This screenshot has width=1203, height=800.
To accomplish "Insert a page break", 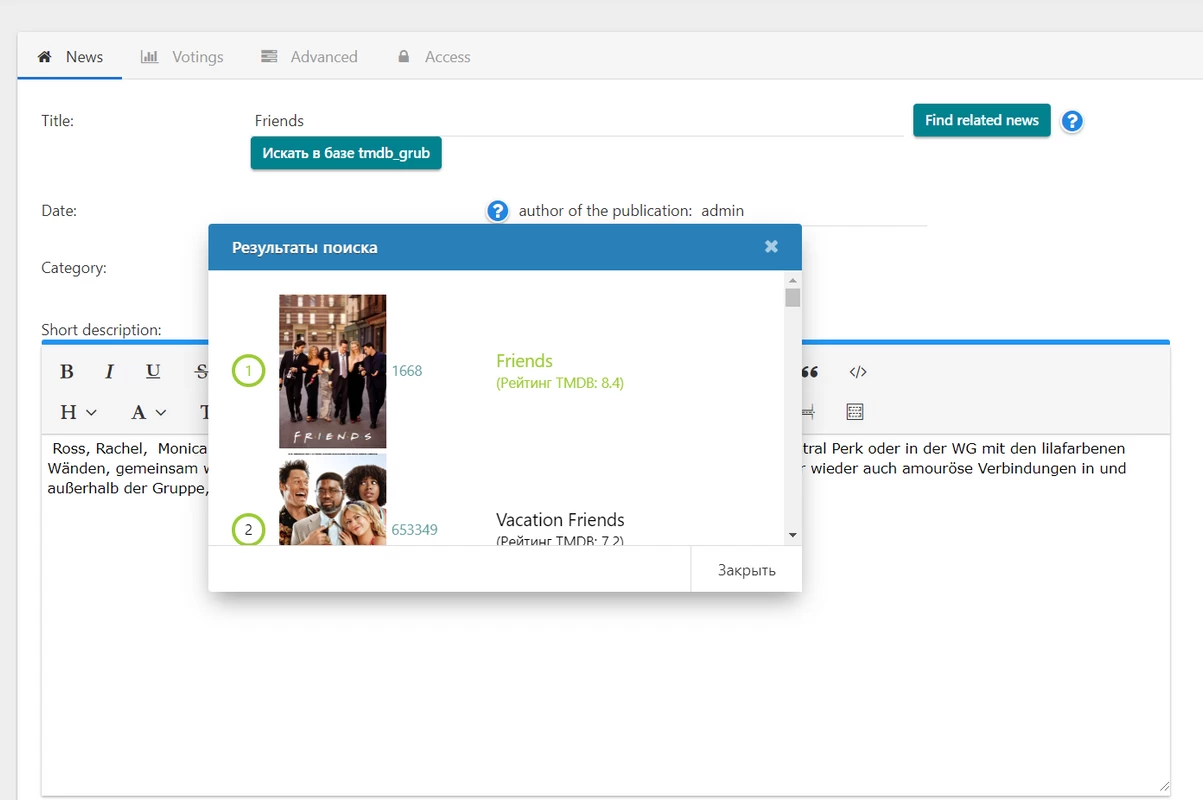I will coord(808,412).
